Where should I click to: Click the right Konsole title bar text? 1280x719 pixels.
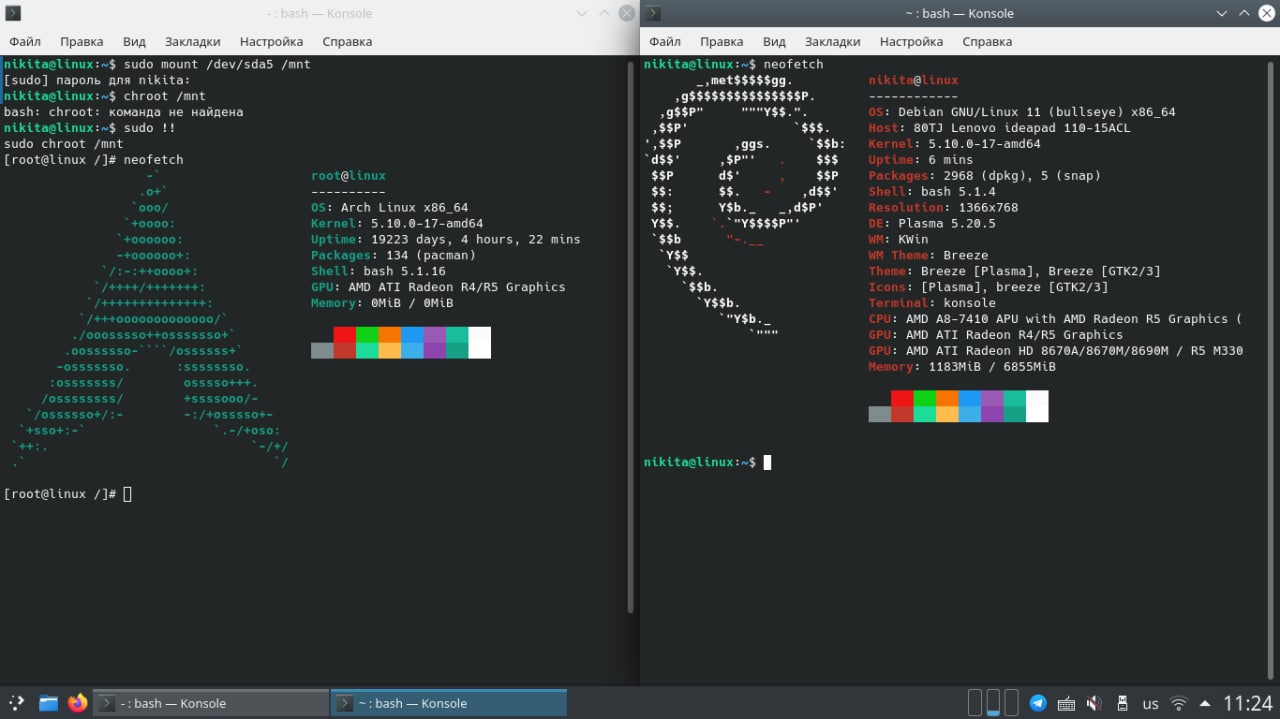click(x=959, y=13)
